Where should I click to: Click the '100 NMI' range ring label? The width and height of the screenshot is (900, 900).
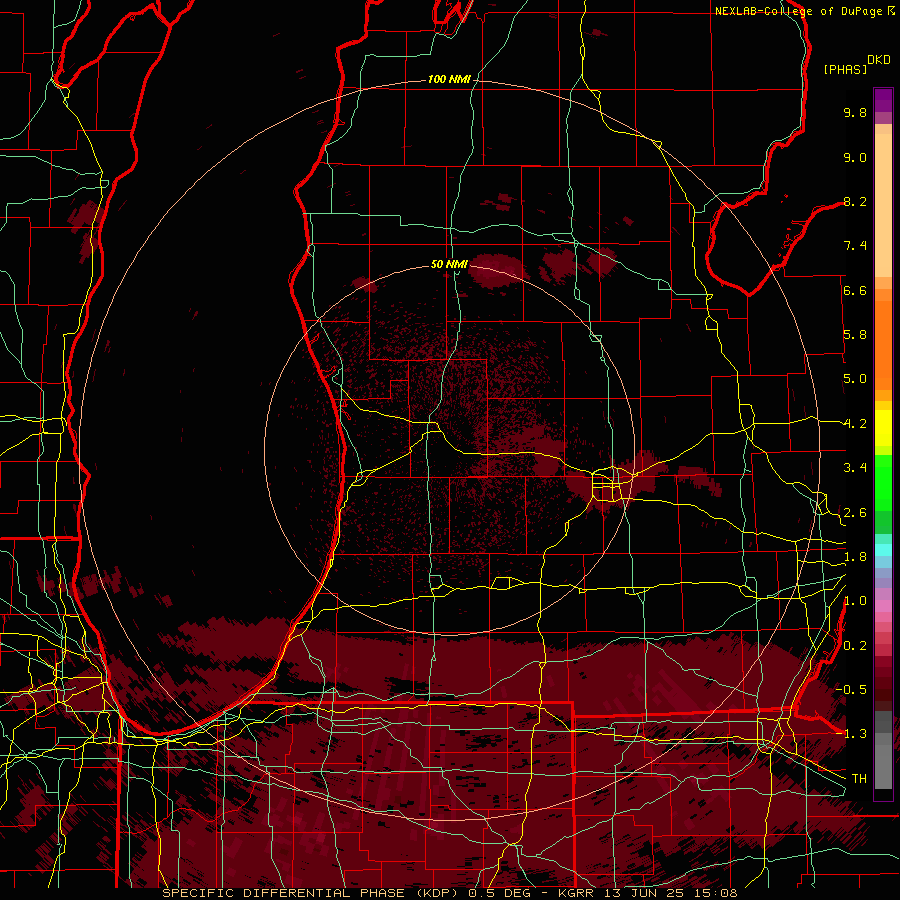point(449,79)
